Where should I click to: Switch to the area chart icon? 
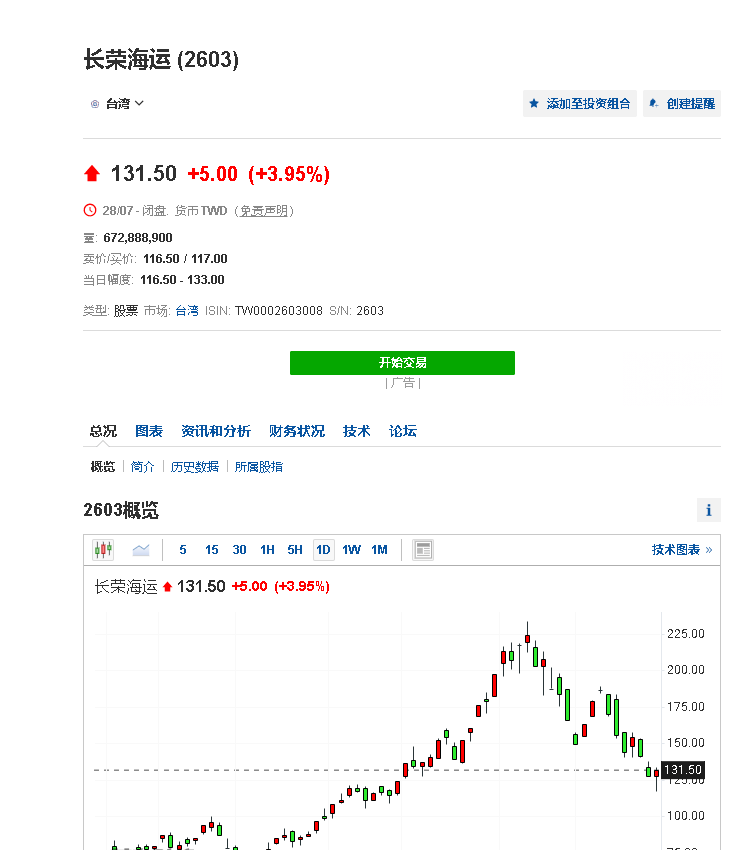click(141, 549)
